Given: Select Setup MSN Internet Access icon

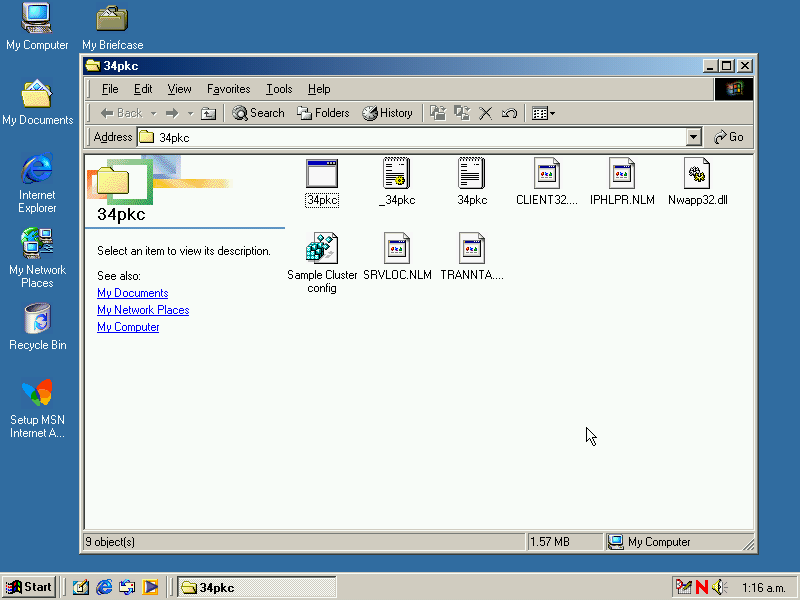Looking at the screenshot, I should (37, 408).
